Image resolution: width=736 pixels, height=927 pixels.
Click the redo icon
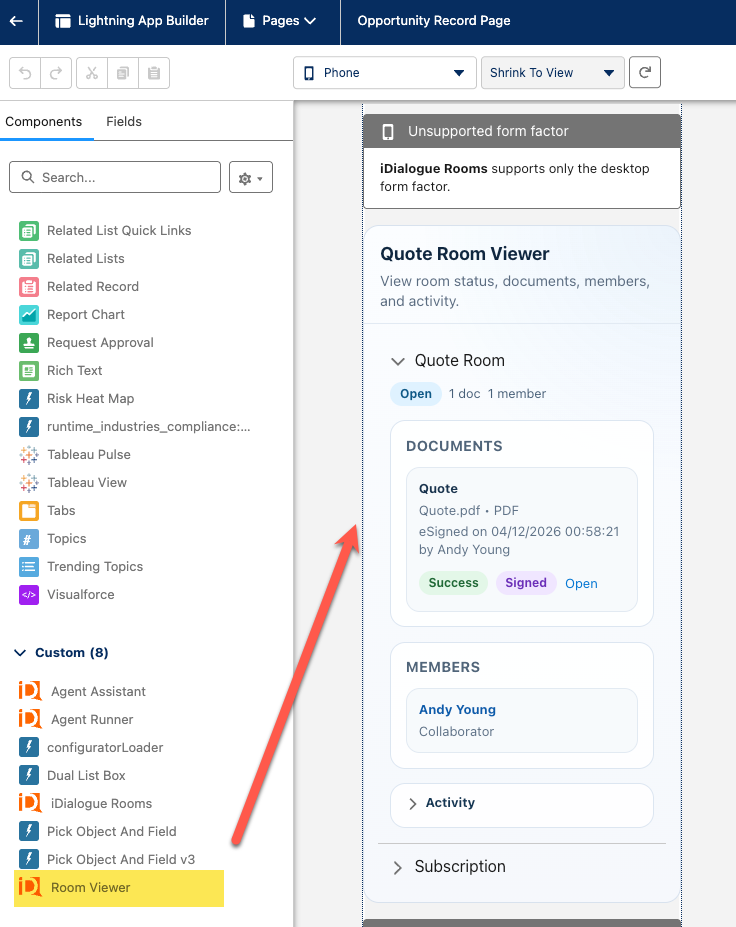(x=56, y=73)
